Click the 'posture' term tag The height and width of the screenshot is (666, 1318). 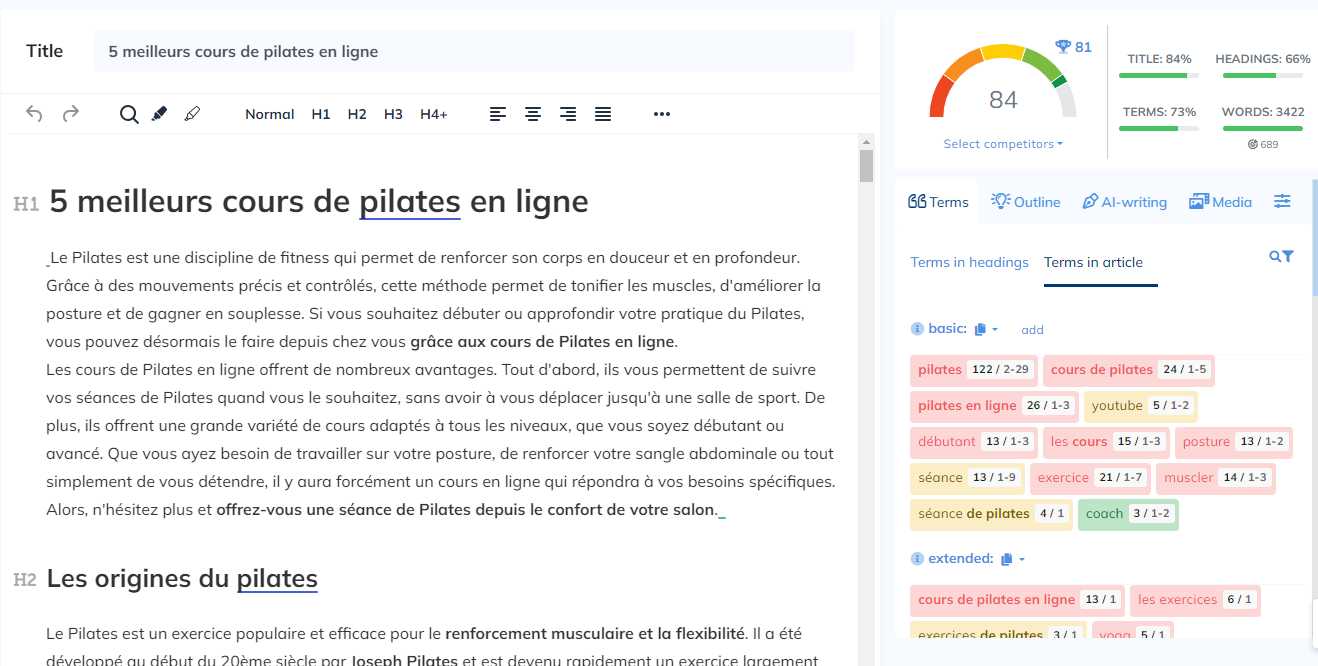tap(1233, 442)
